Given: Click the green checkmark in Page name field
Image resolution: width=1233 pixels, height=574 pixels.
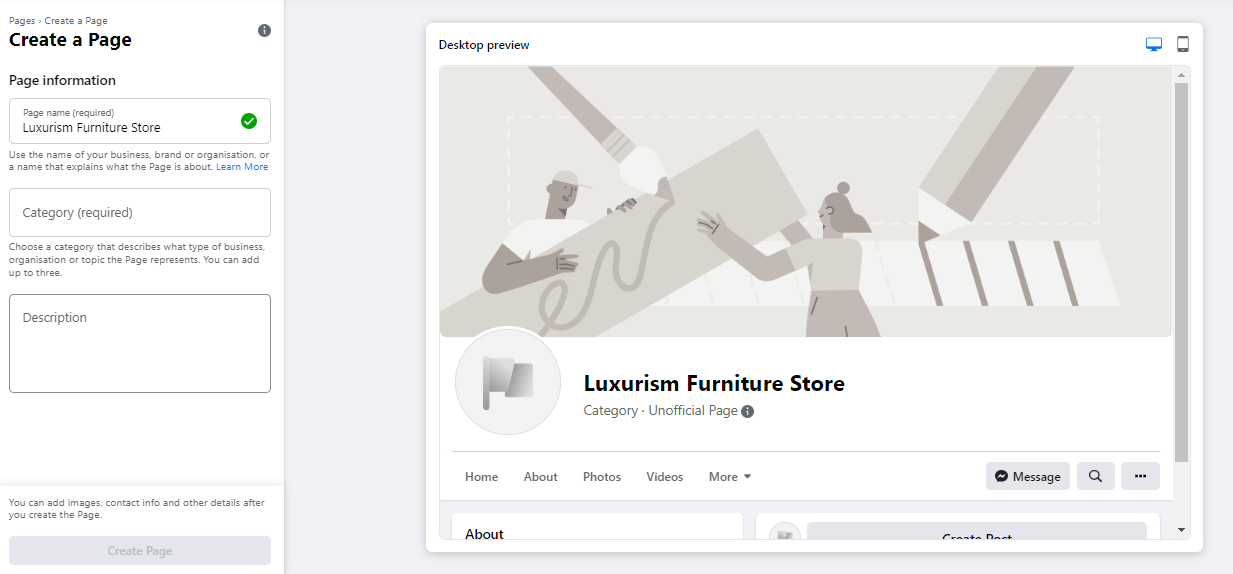Looking at the screenshot, I should 249,121.
